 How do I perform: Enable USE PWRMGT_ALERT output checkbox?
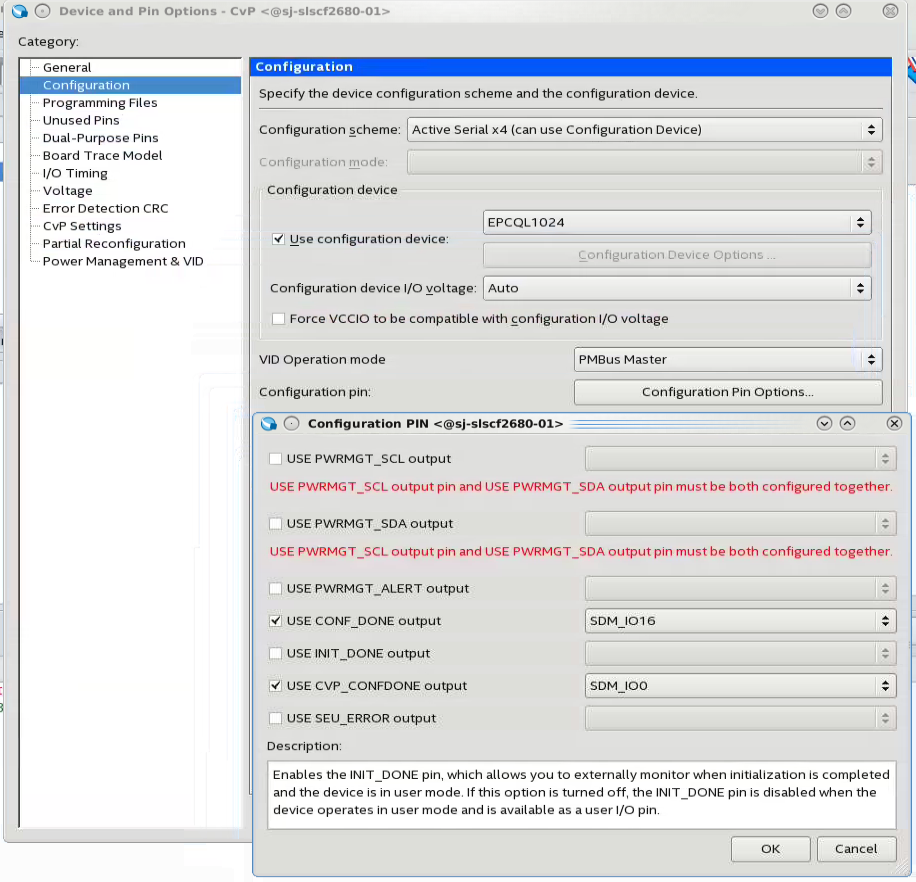tap(275, 588)
